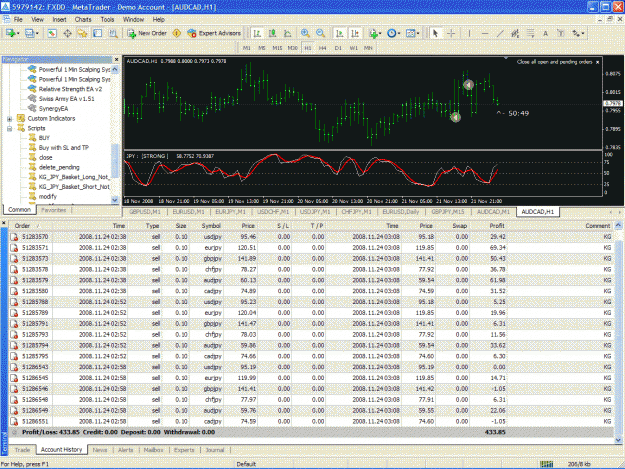
Task: Select the Relative Strength EA v2 advisor
Action: click(70, 89)
